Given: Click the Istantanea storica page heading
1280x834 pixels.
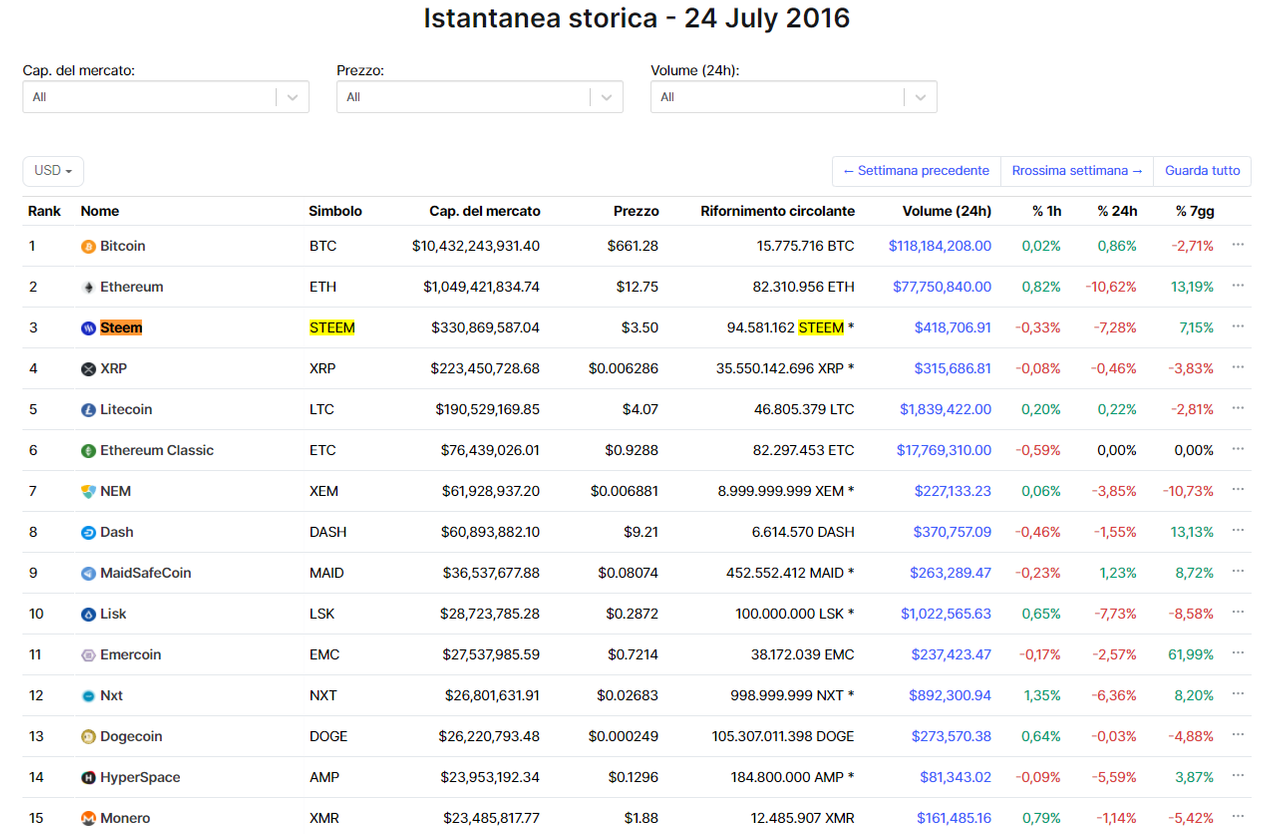Looking at the screenshot, I should (637, 18).
